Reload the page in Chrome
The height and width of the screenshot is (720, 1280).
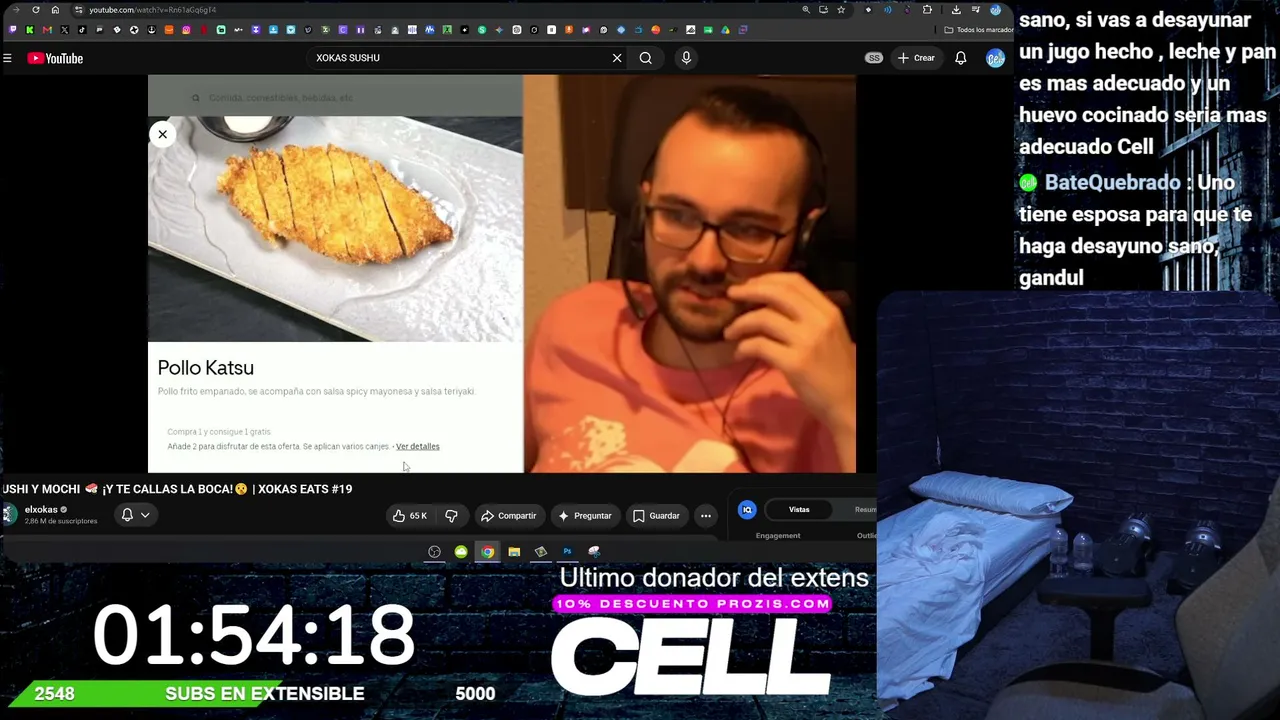click(36, 10)
